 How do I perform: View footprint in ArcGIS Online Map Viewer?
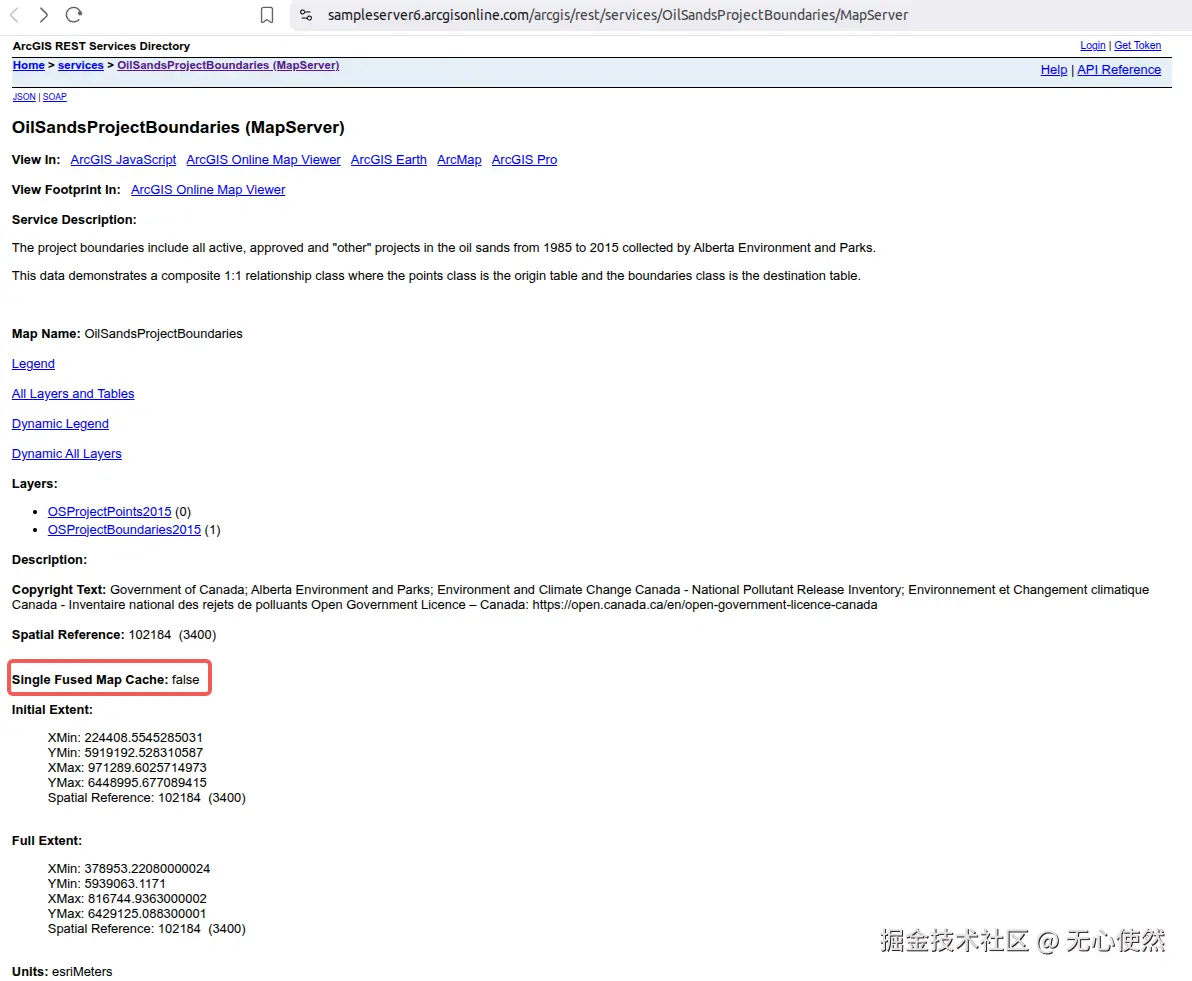click(x=208, y=189)
